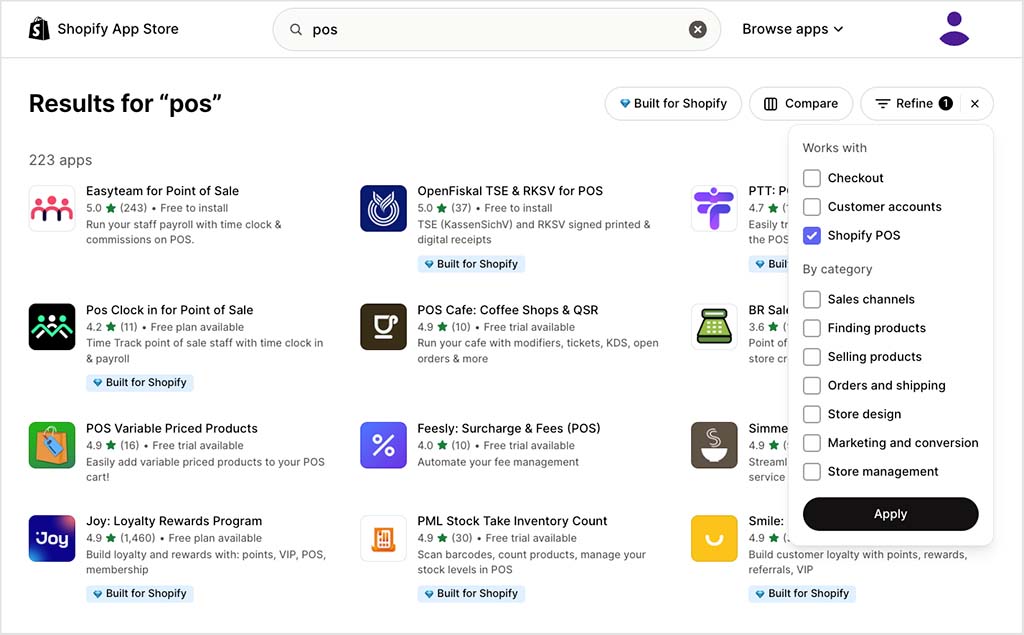The width and height of the screenshot is (1024, 635).
Task: Click Built for Shopify badge under Pos Clock
Action: tap(140, 382)
